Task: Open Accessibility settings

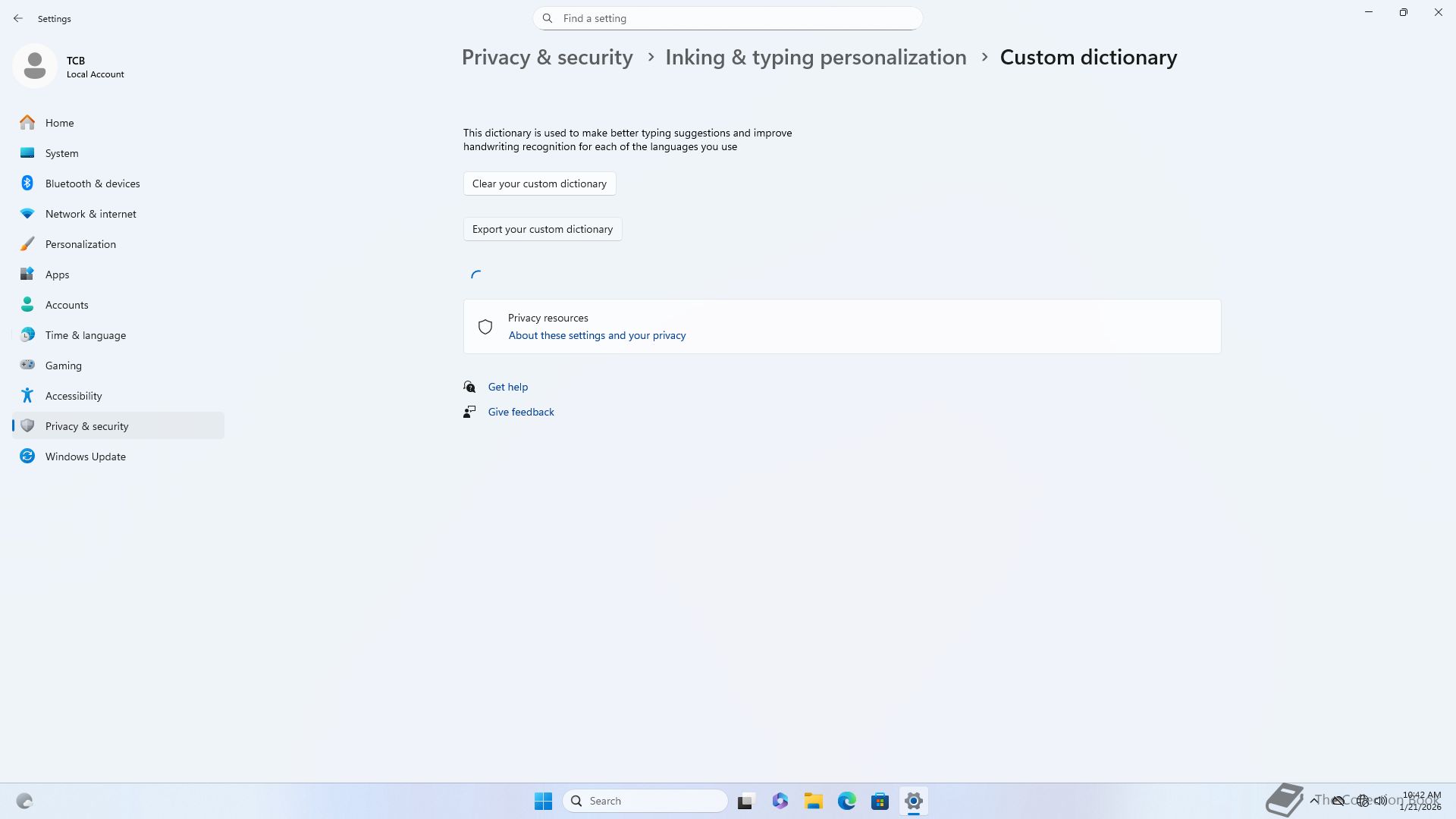Action: 73,396
